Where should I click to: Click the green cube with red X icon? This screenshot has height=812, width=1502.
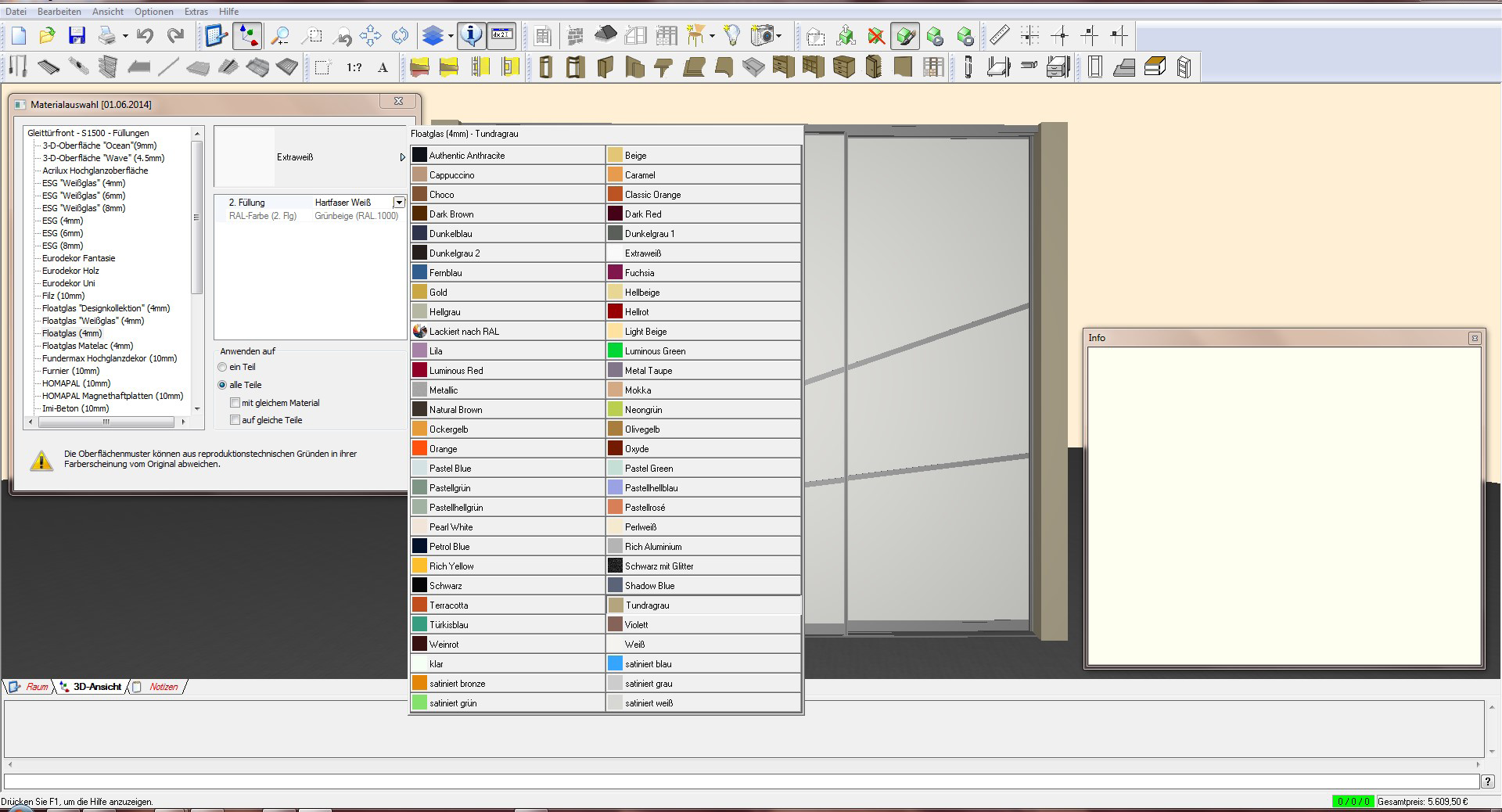click(x=876, y=36)
